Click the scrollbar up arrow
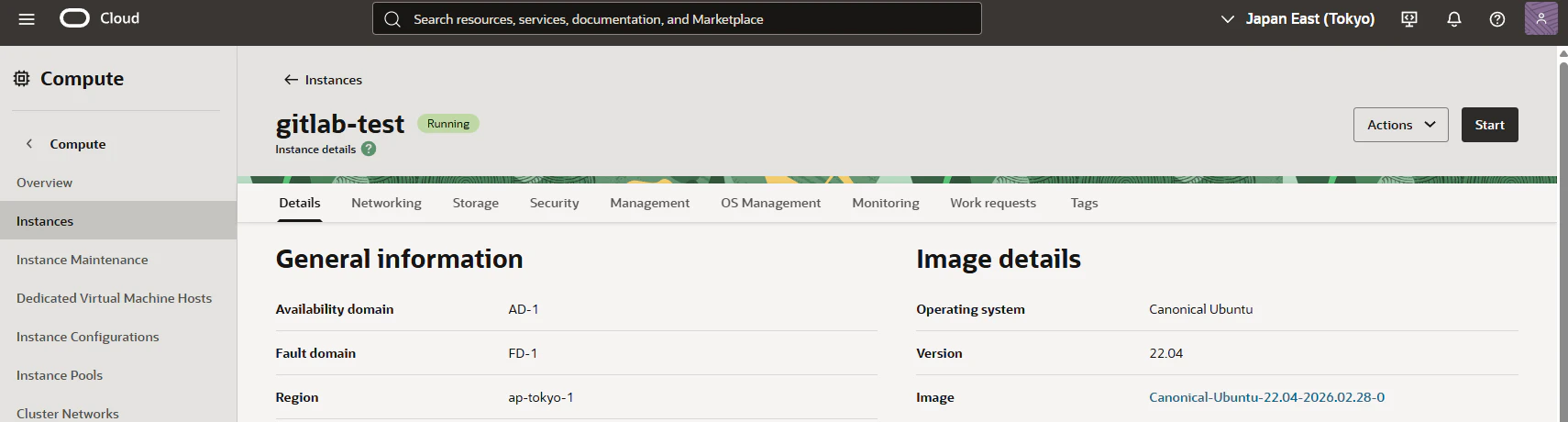Viewport: 1568px width, 422px height. tap(1562, 53)
